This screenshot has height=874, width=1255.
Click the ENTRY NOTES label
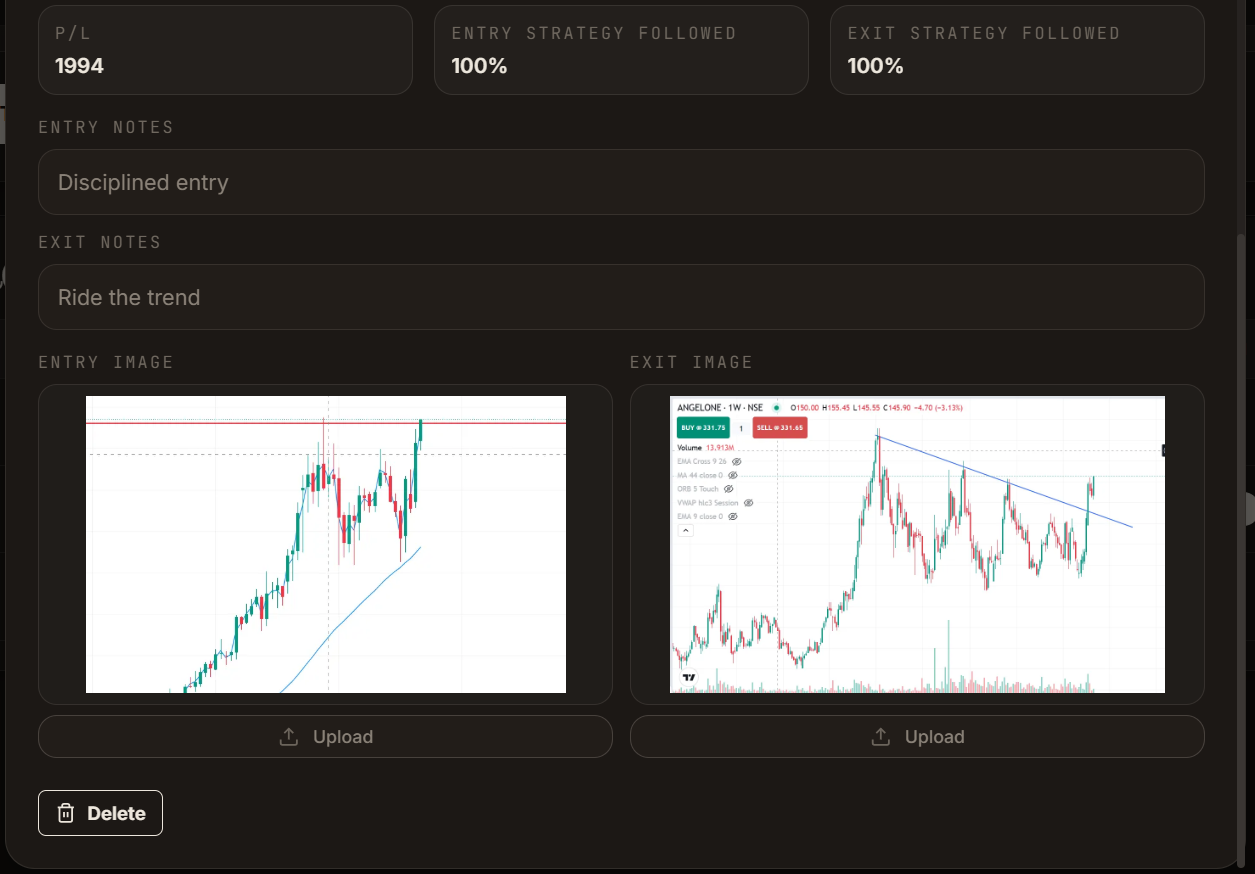106,127
